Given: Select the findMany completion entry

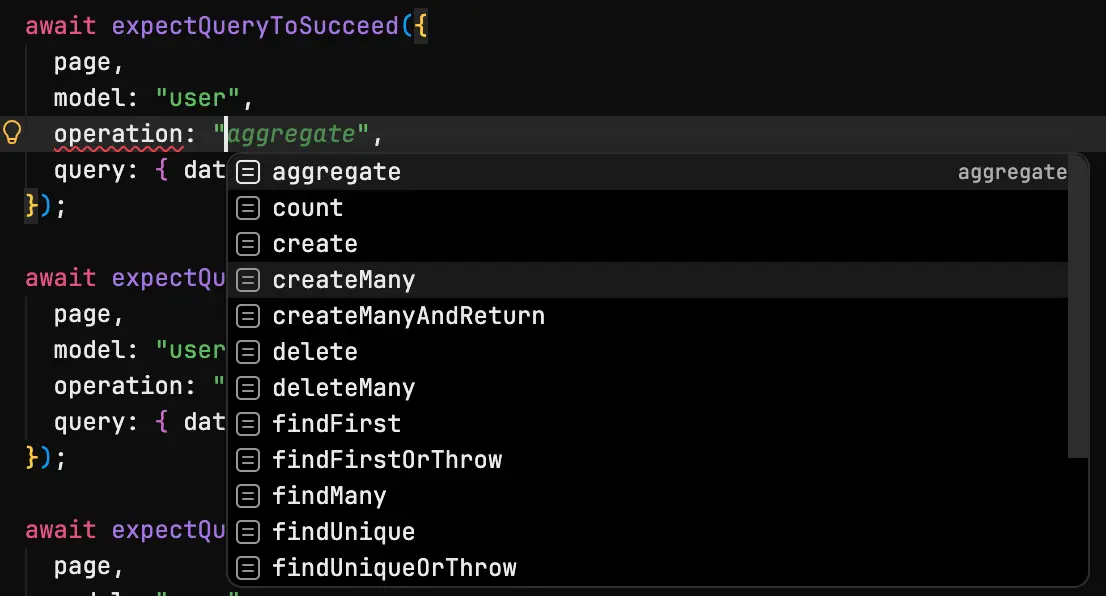Looking at the screenshot, I should (330, 495).
